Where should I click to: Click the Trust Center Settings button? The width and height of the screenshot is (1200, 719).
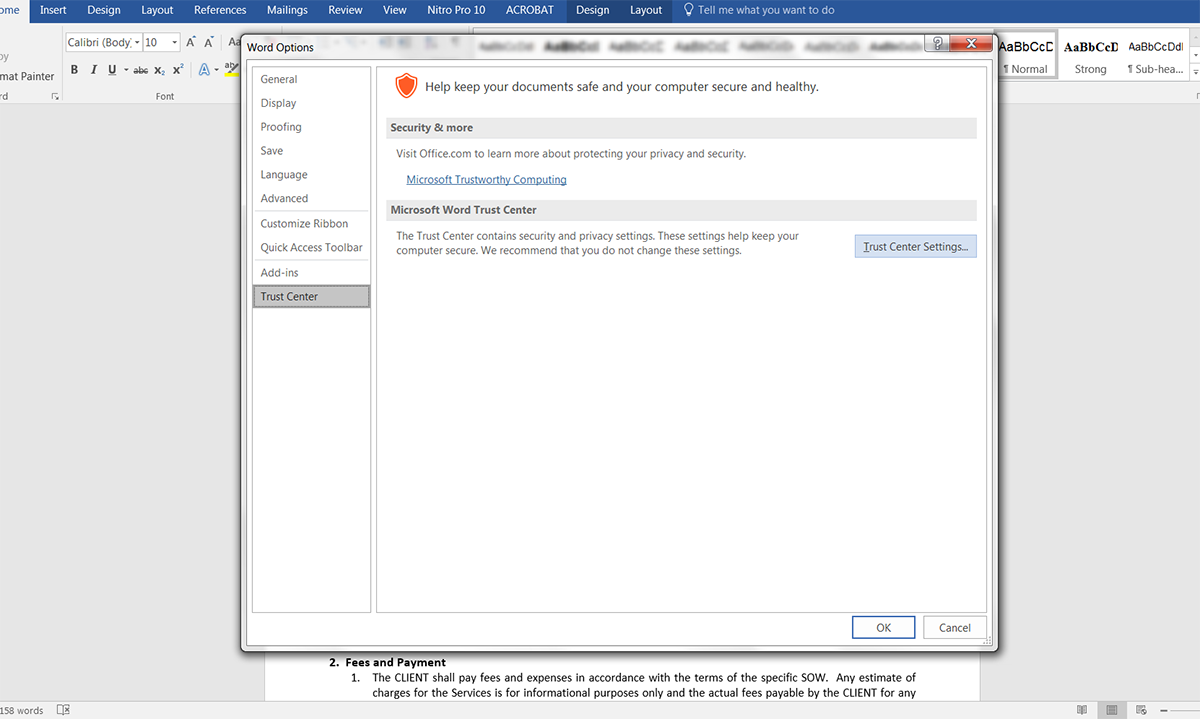click(x=915, y=246)
